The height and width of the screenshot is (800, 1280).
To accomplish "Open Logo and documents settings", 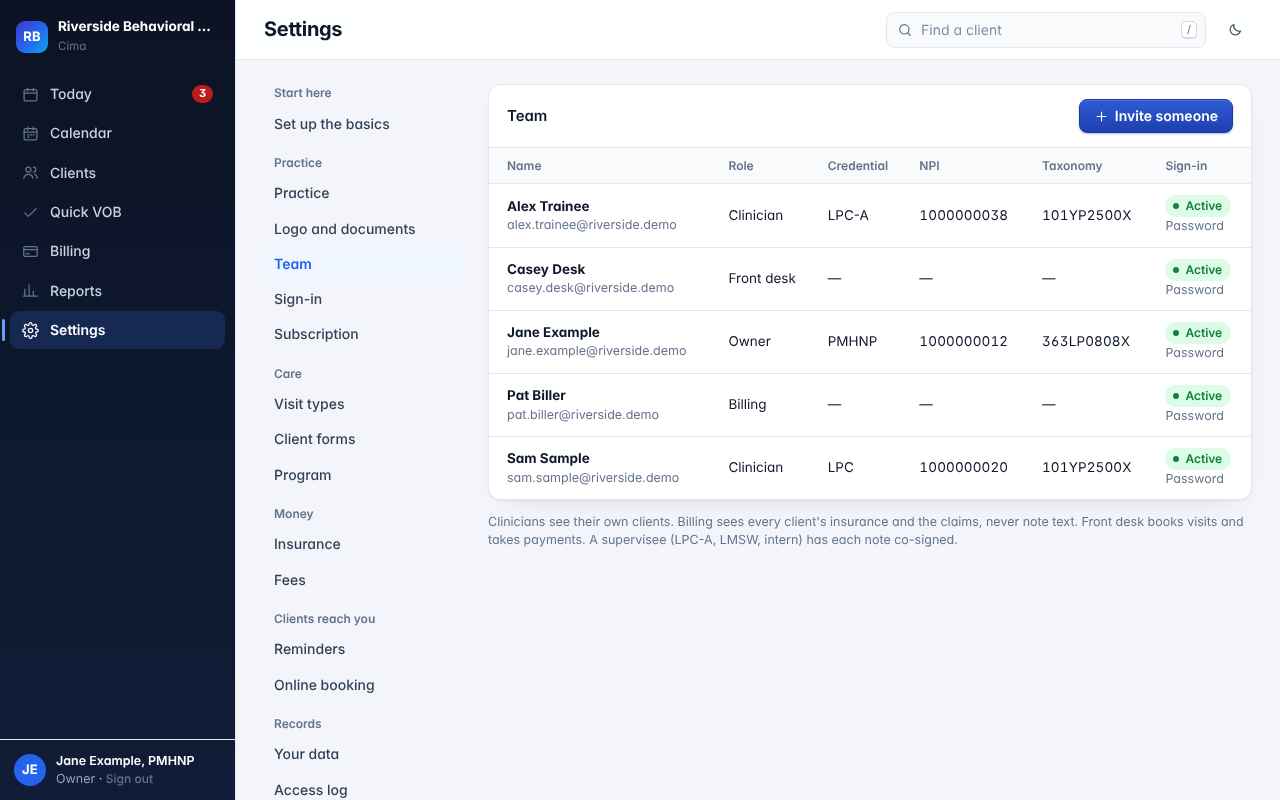I will pos(364,229).
